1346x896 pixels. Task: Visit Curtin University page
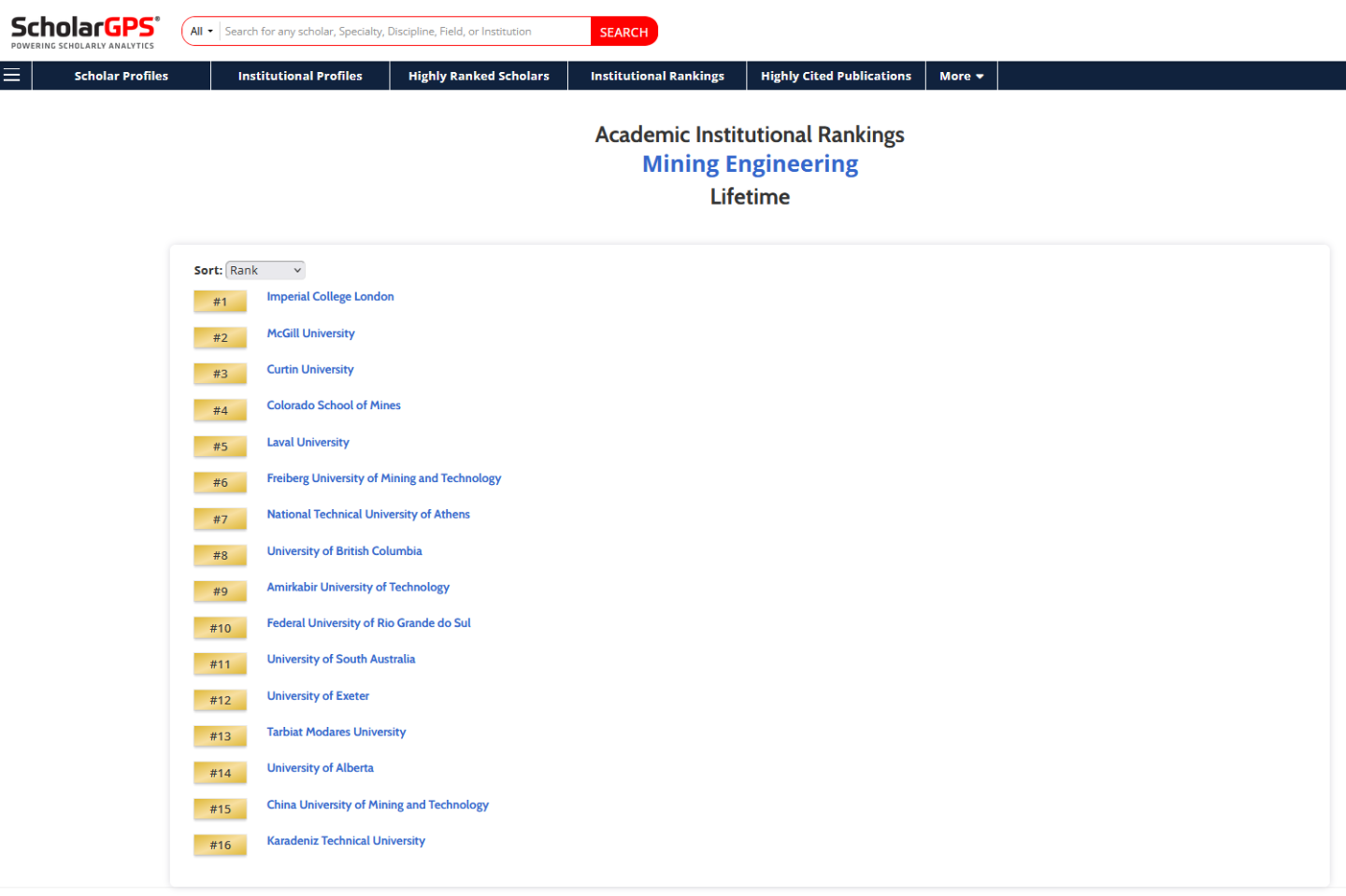tap(310, 370)
